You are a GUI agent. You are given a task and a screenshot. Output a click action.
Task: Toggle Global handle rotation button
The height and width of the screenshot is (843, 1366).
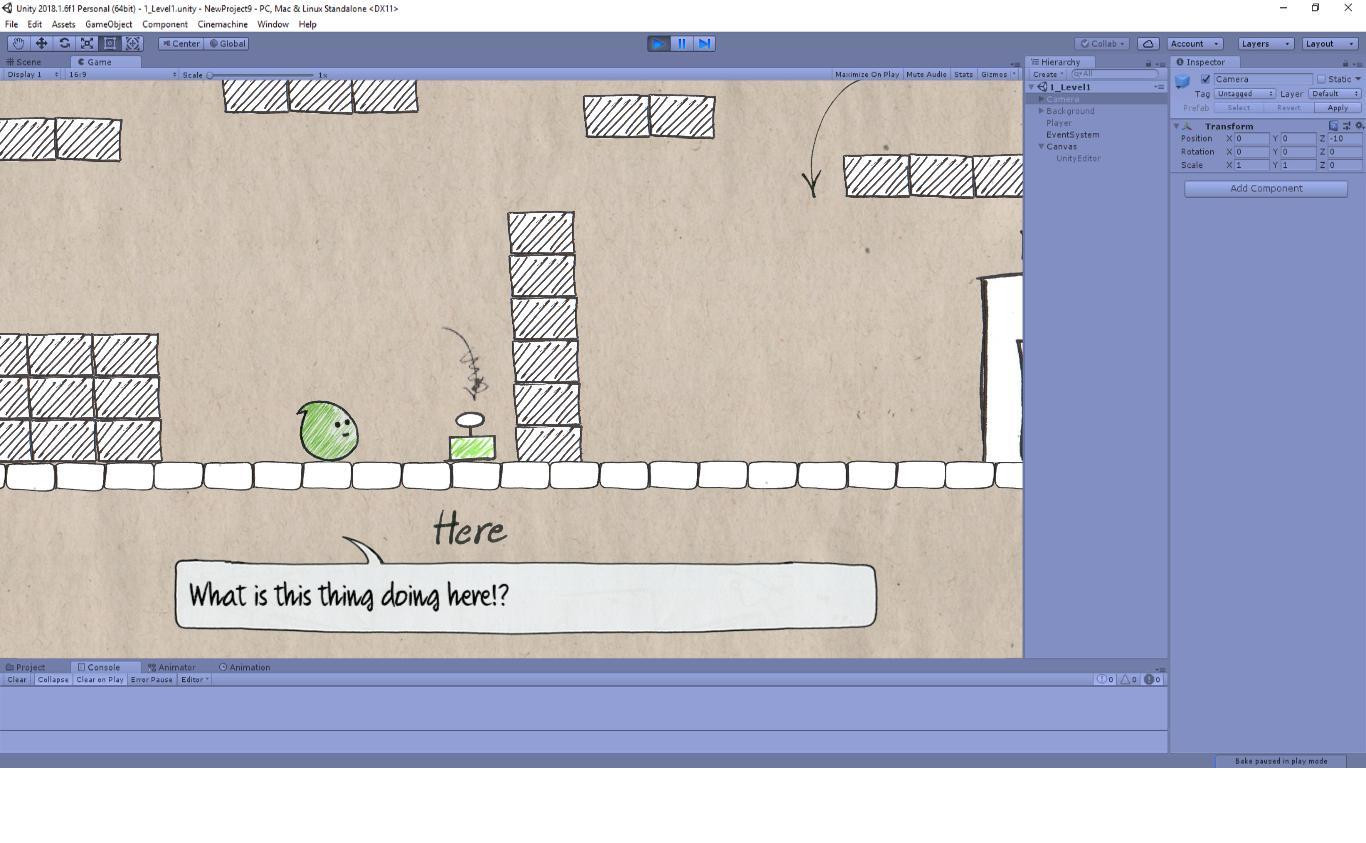click(227, 43)
